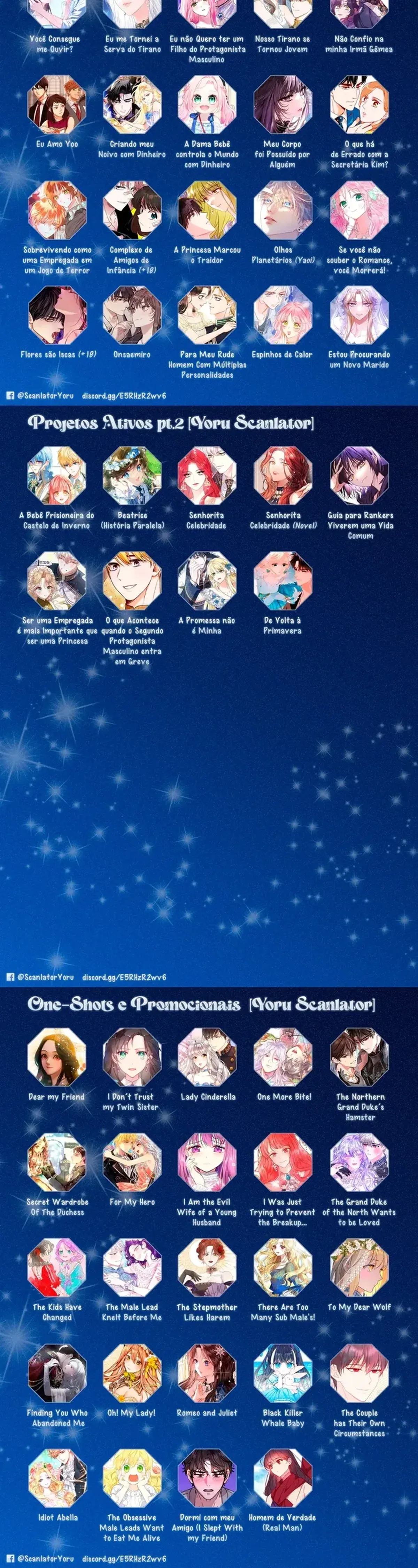Click the title "One More Bite!"

[284, 1096]
